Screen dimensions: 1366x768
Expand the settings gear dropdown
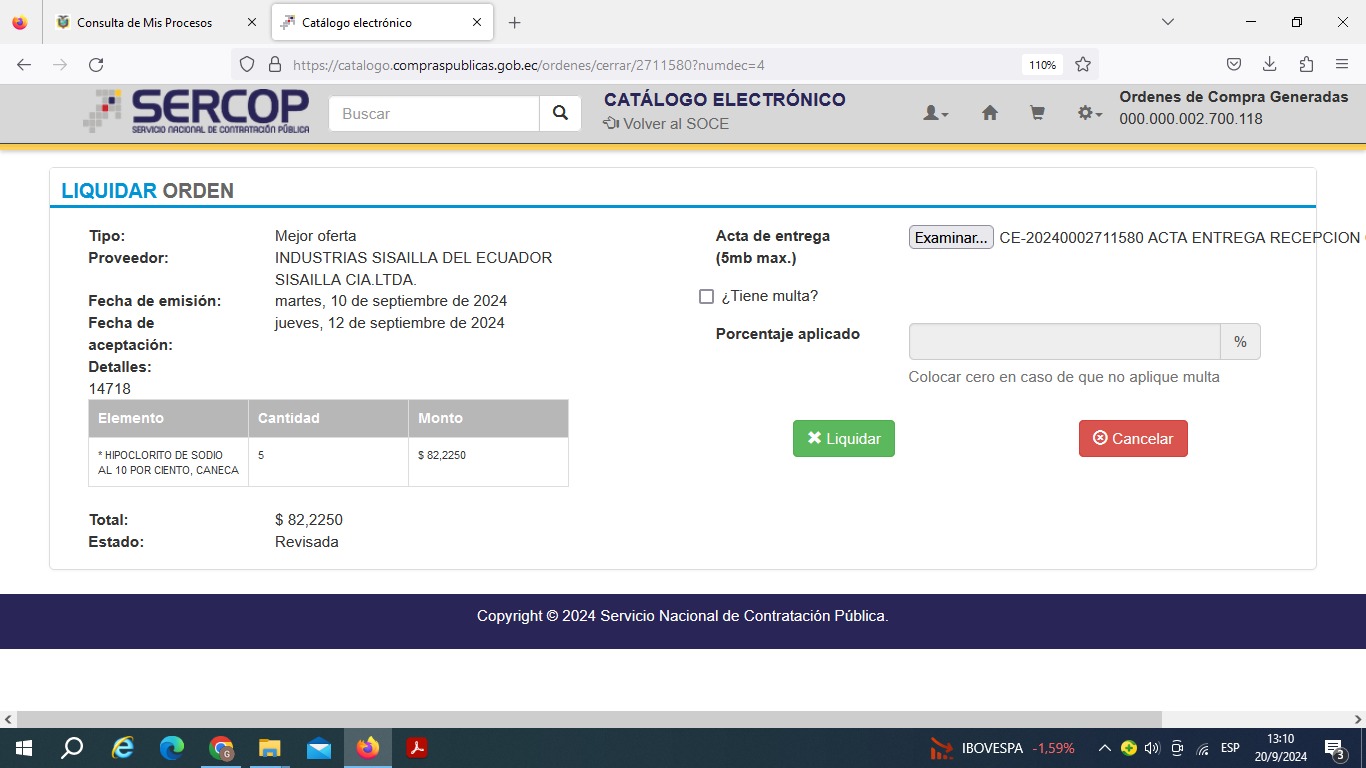[1089, 114]
